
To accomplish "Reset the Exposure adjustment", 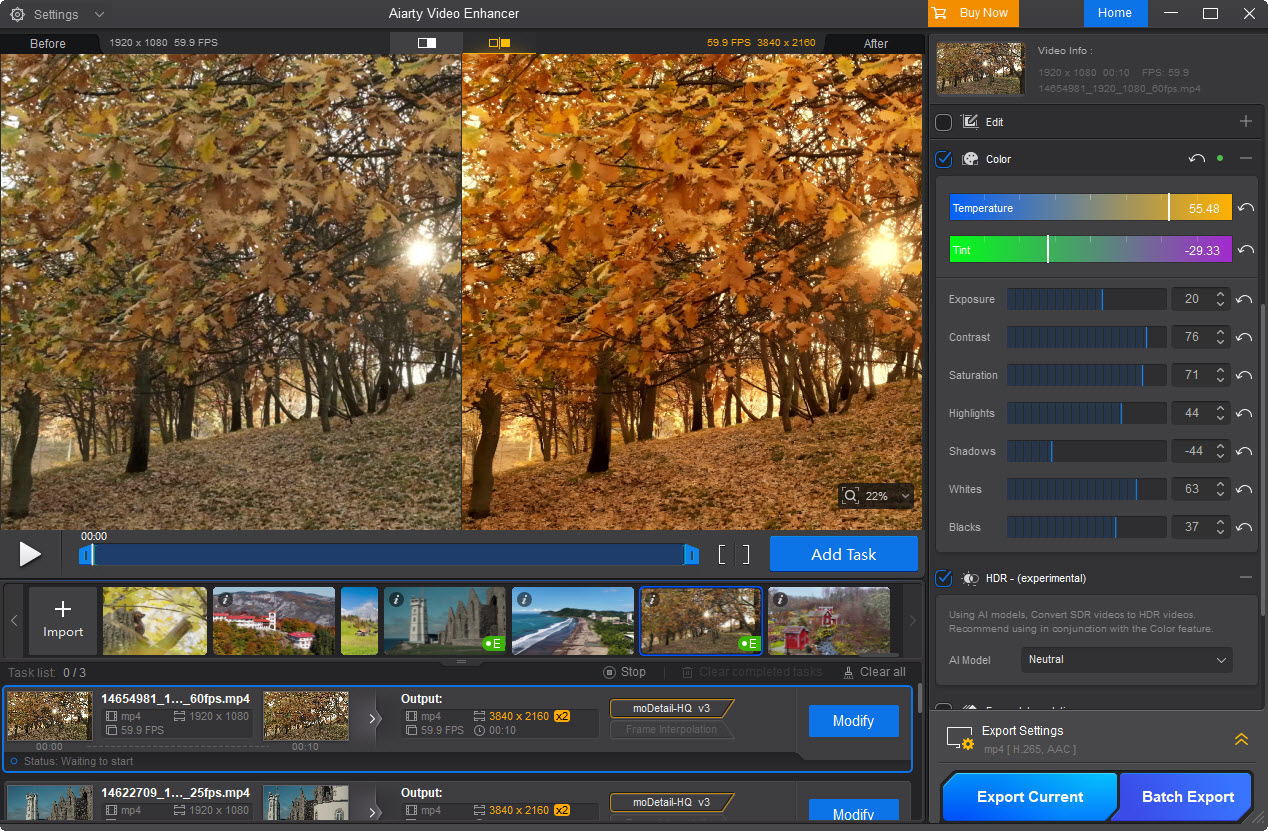I will tap(1244, 300).
